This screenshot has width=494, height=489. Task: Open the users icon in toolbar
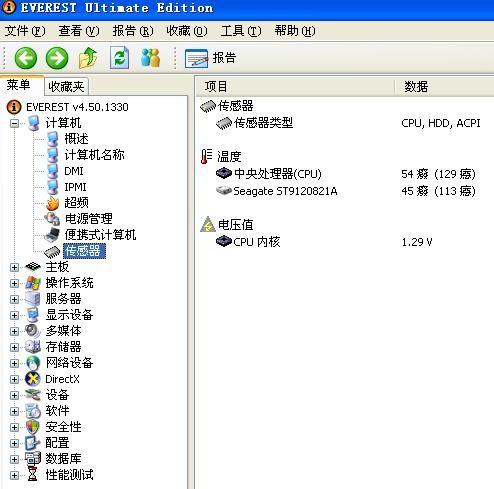(150, 58)
